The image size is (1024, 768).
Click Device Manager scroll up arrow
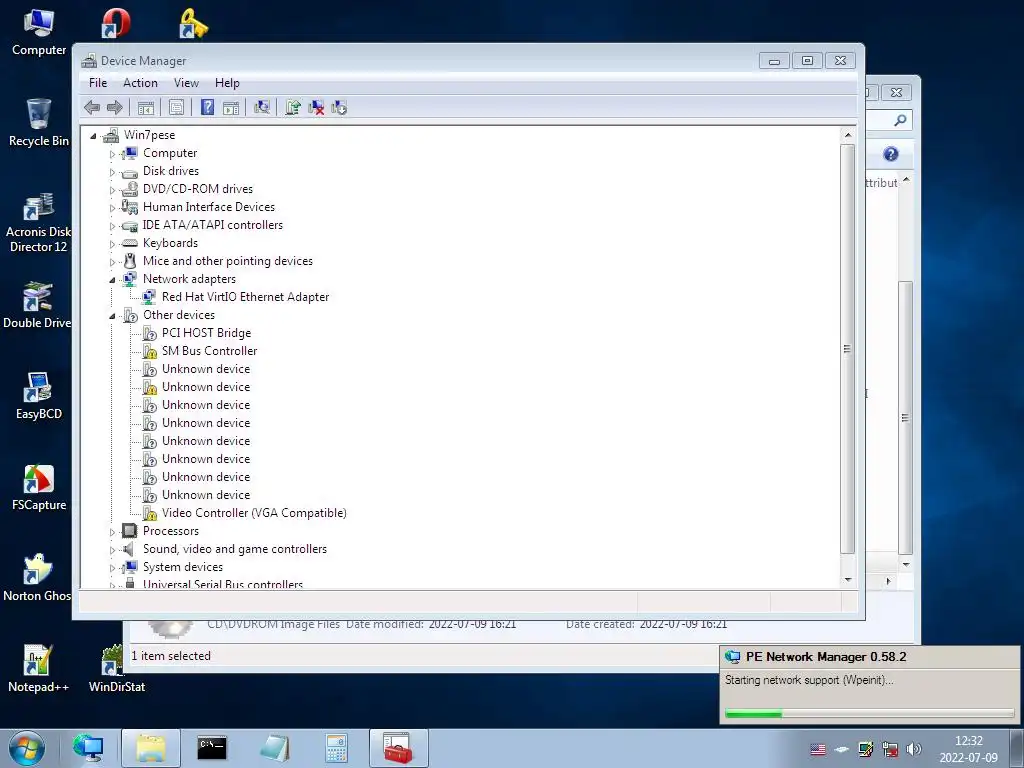pyautogui.click(x=848, y=135)
